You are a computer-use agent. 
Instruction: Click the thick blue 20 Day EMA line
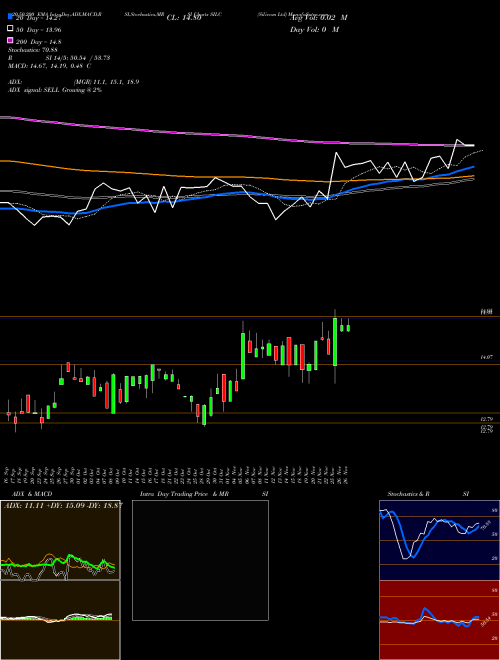(236, 193)
